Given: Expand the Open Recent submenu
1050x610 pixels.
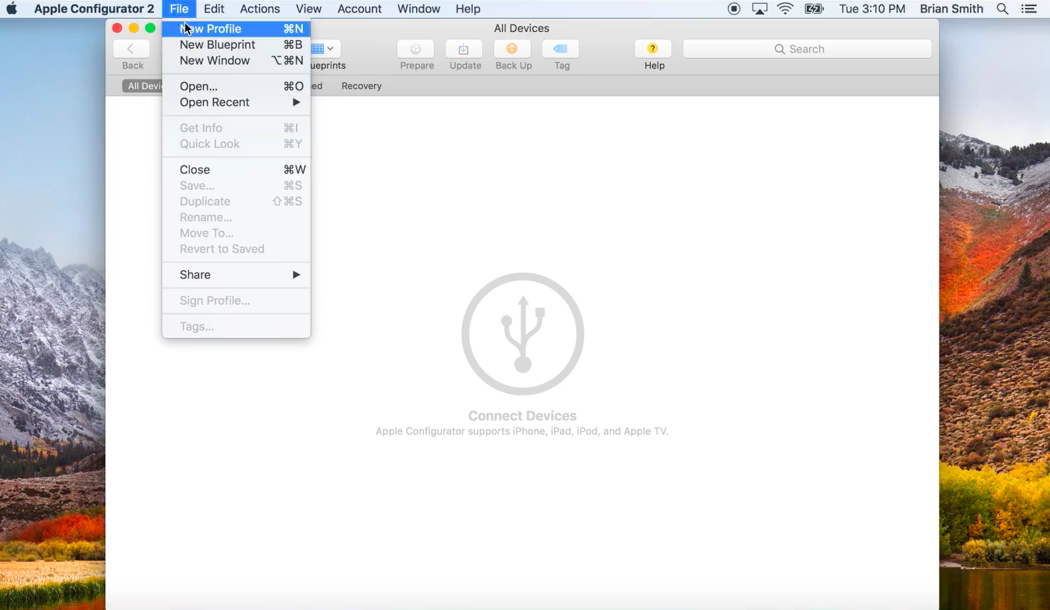Looking at the screenshot, I should coord(236,102).
